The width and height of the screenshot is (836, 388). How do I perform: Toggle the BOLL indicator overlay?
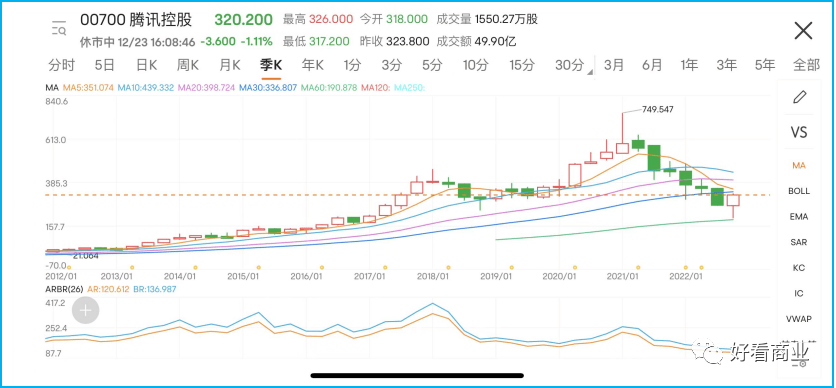coord(799,191)
